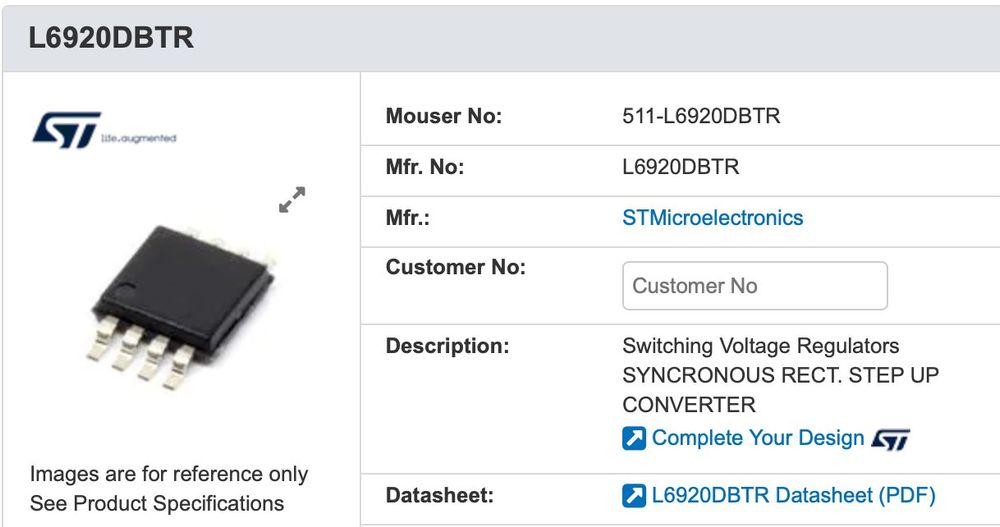Screen dimensions: 1000x527
Task: Click the enlarge image arrows icon
Action: tap(292, 200)
